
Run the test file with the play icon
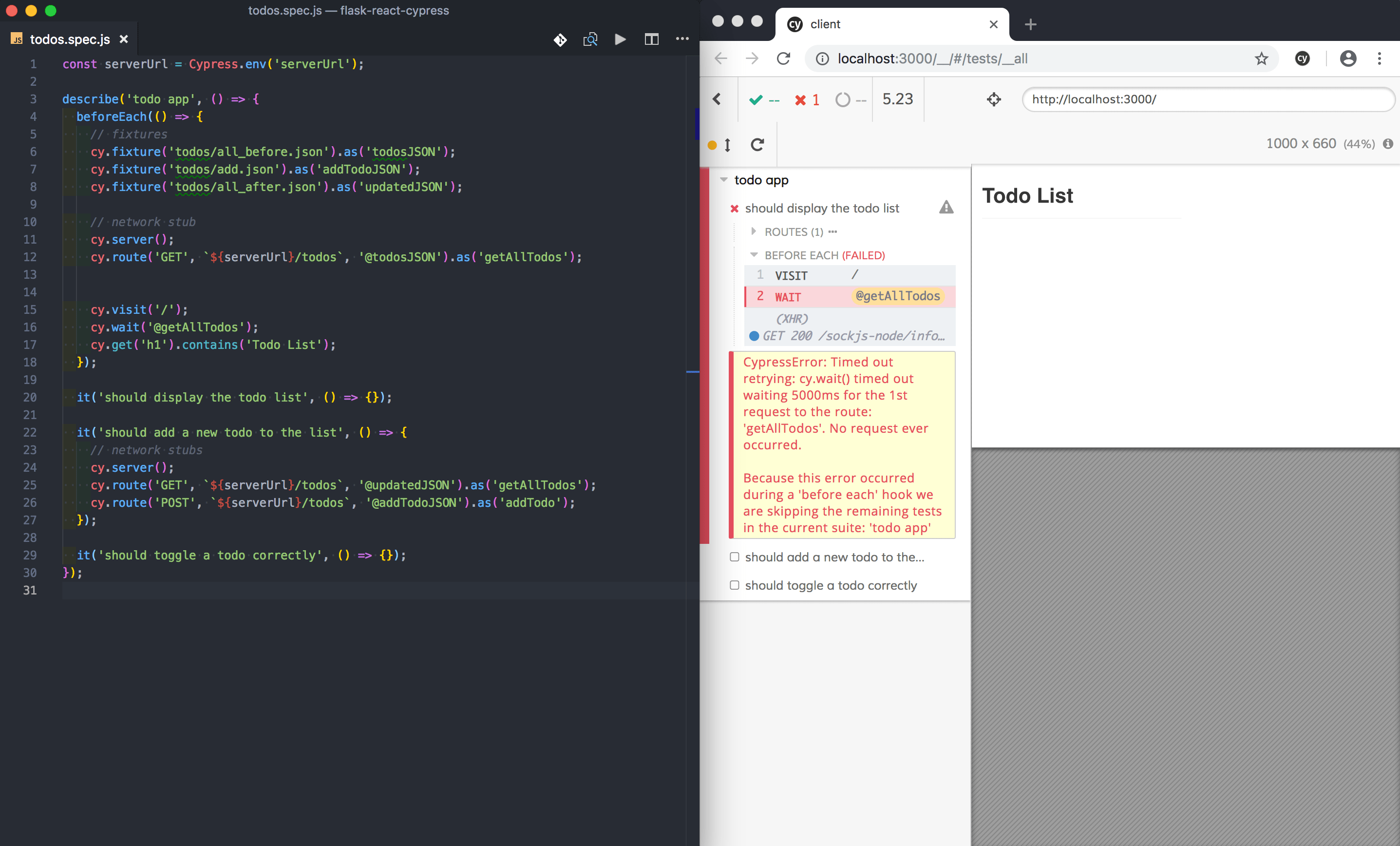[620, 39]
